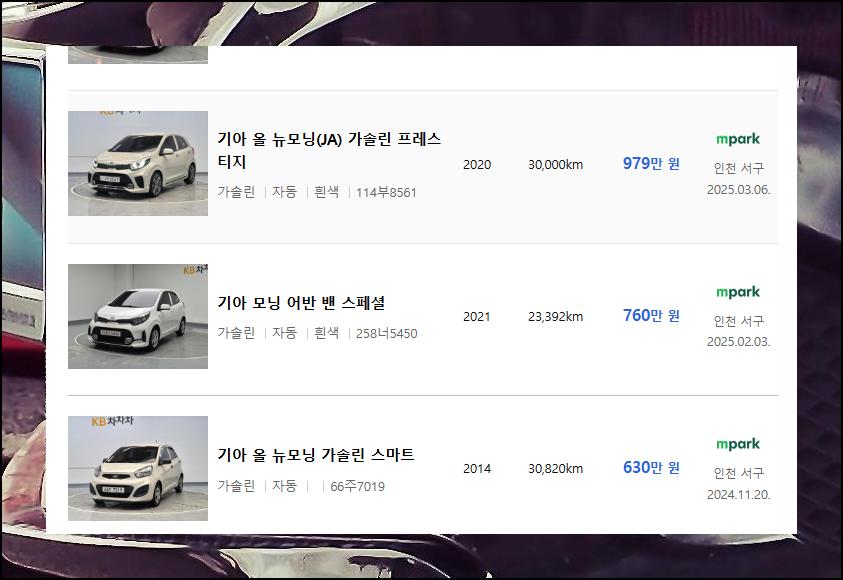This screenshot has width=843, height=580.
Task: Click 가솔린 fuel label on the 66주7019 row
Action: point(236,485)
